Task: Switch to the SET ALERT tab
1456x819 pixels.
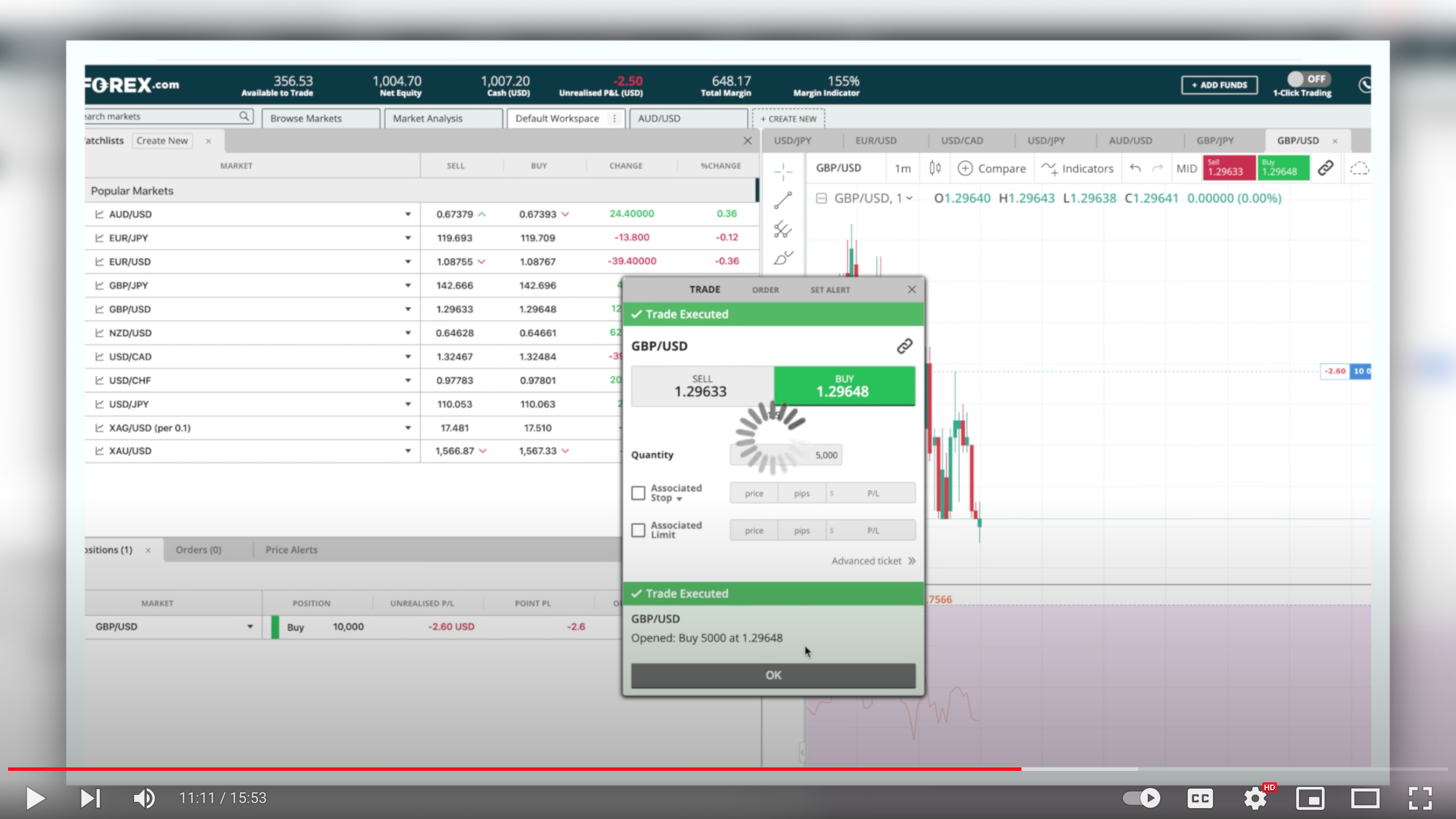Action: pos(830,290)
